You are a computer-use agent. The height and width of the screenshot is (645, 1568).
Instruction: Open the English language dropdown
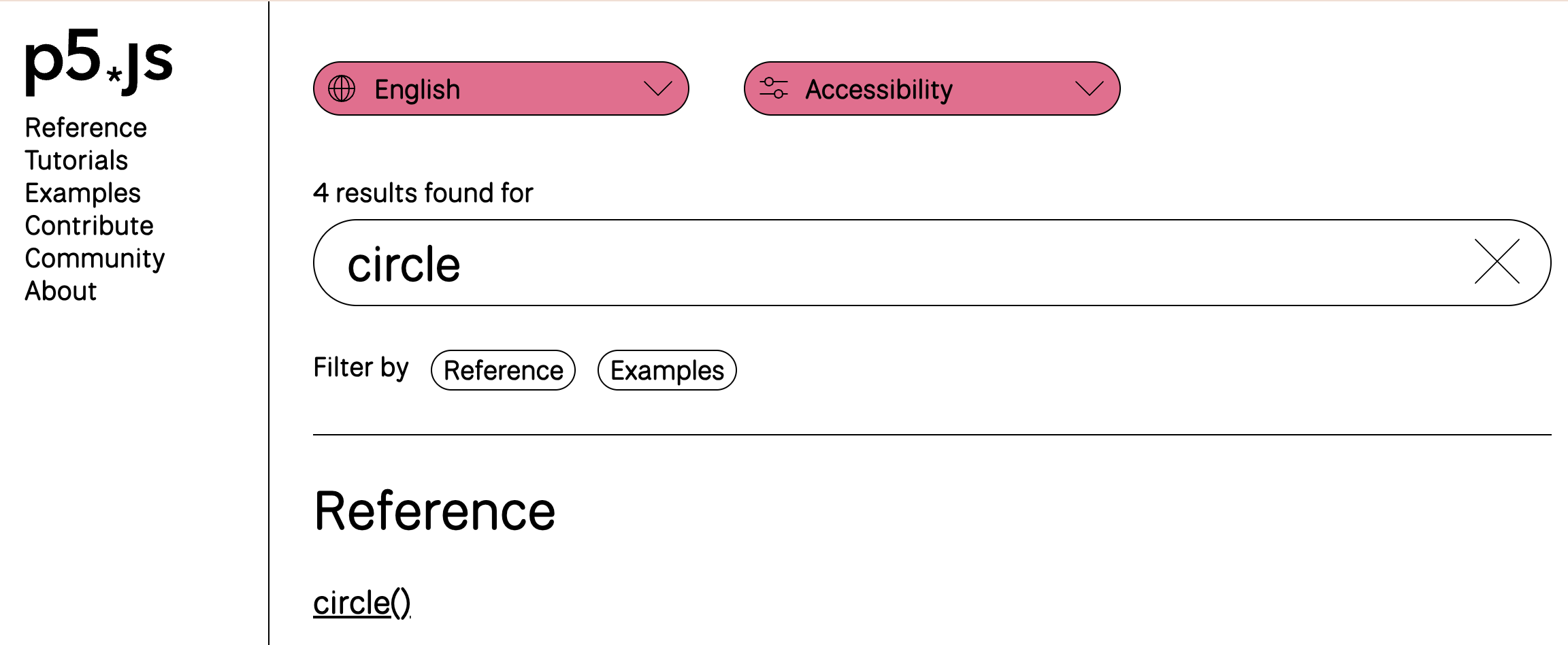500,88
